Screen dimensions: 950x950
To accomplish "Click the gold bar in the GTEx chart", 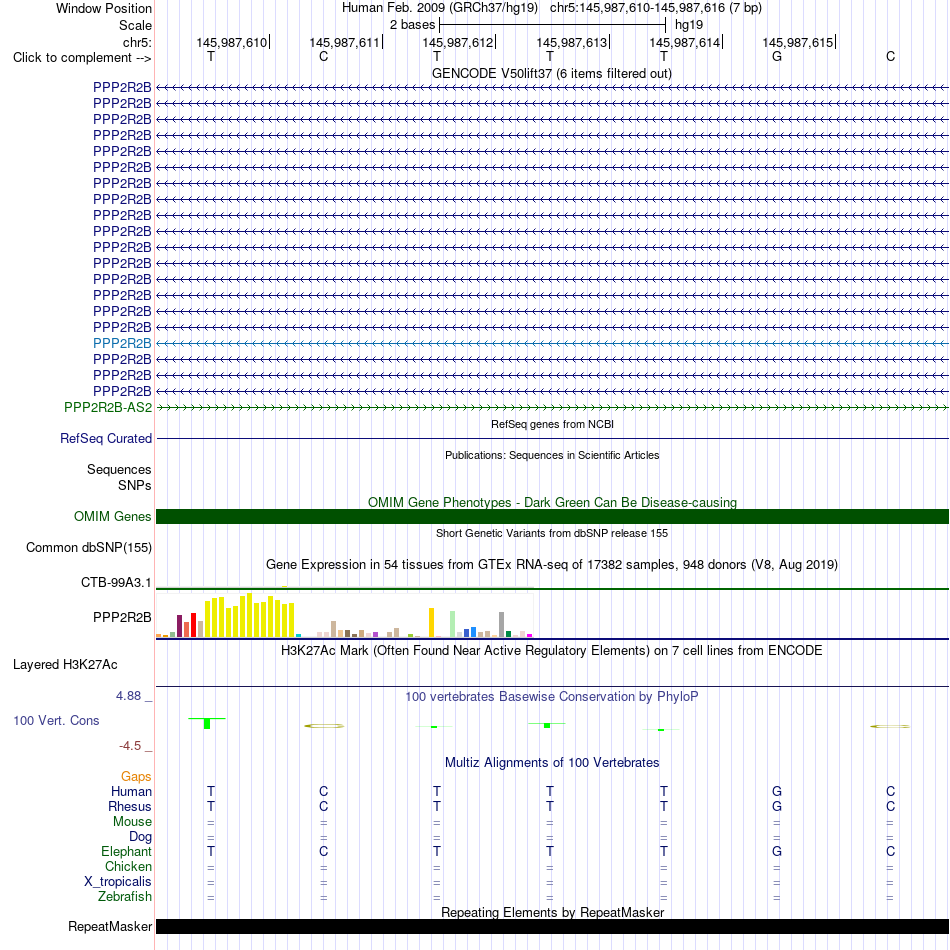I will [431, 622].
